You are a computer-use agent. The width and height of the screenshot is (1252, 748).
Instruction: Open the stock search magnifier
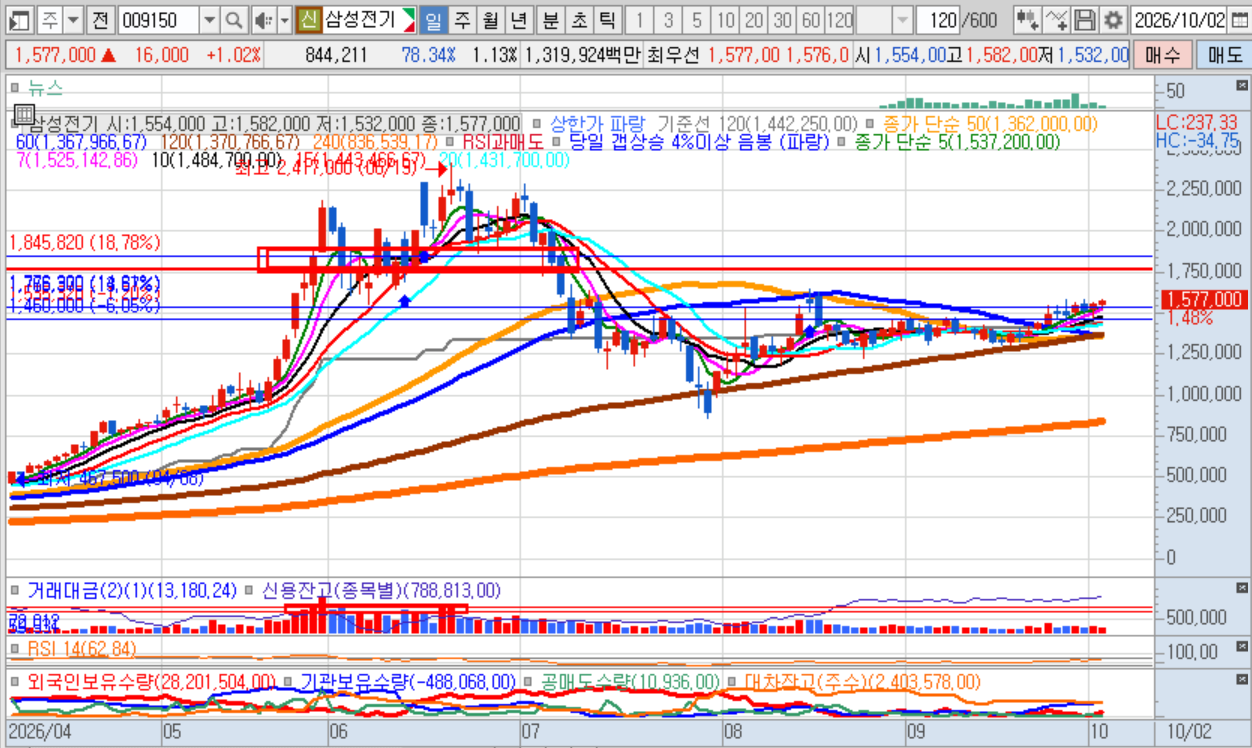click(233, 19)
